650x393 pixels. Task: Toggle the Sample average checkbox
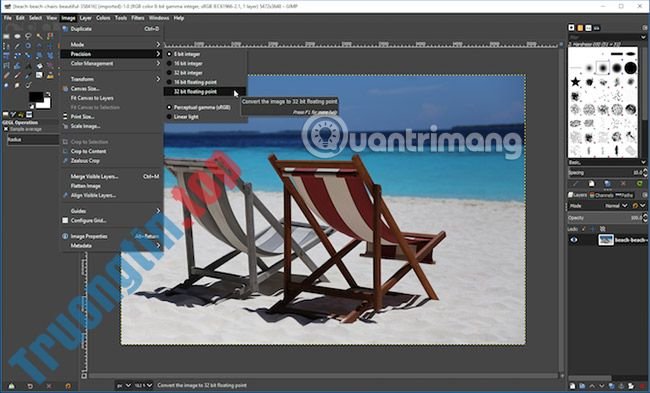[x=6, y=129]
